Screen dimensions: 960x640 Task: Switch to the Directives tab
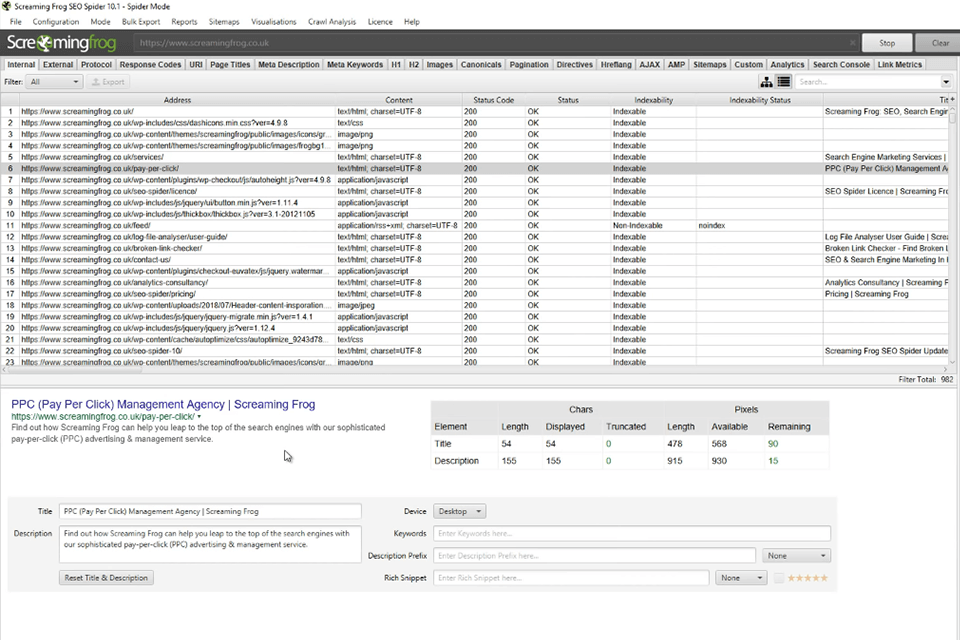(574, 64)
